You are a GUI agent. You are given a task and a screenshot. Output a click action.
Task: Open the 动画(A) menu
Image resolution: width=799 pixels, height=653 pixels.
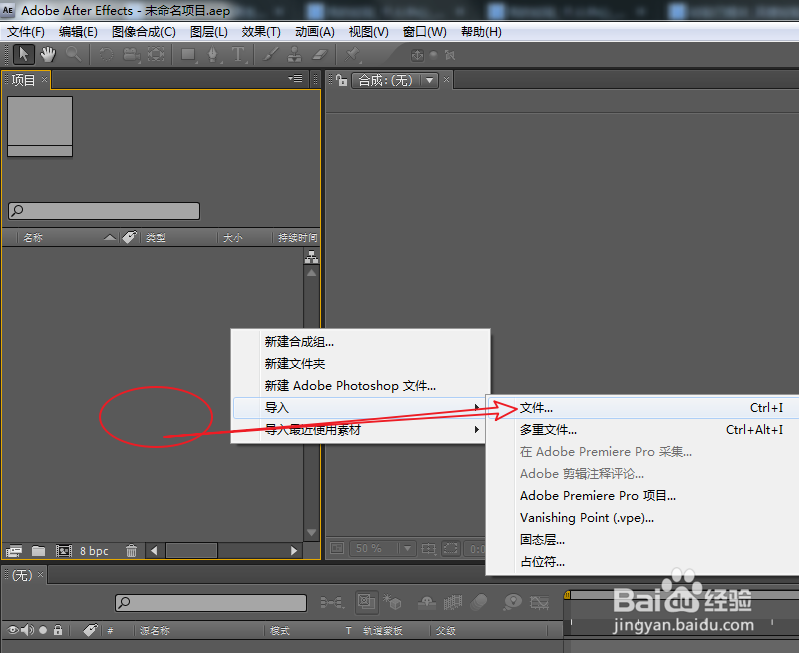click(315, 32)
